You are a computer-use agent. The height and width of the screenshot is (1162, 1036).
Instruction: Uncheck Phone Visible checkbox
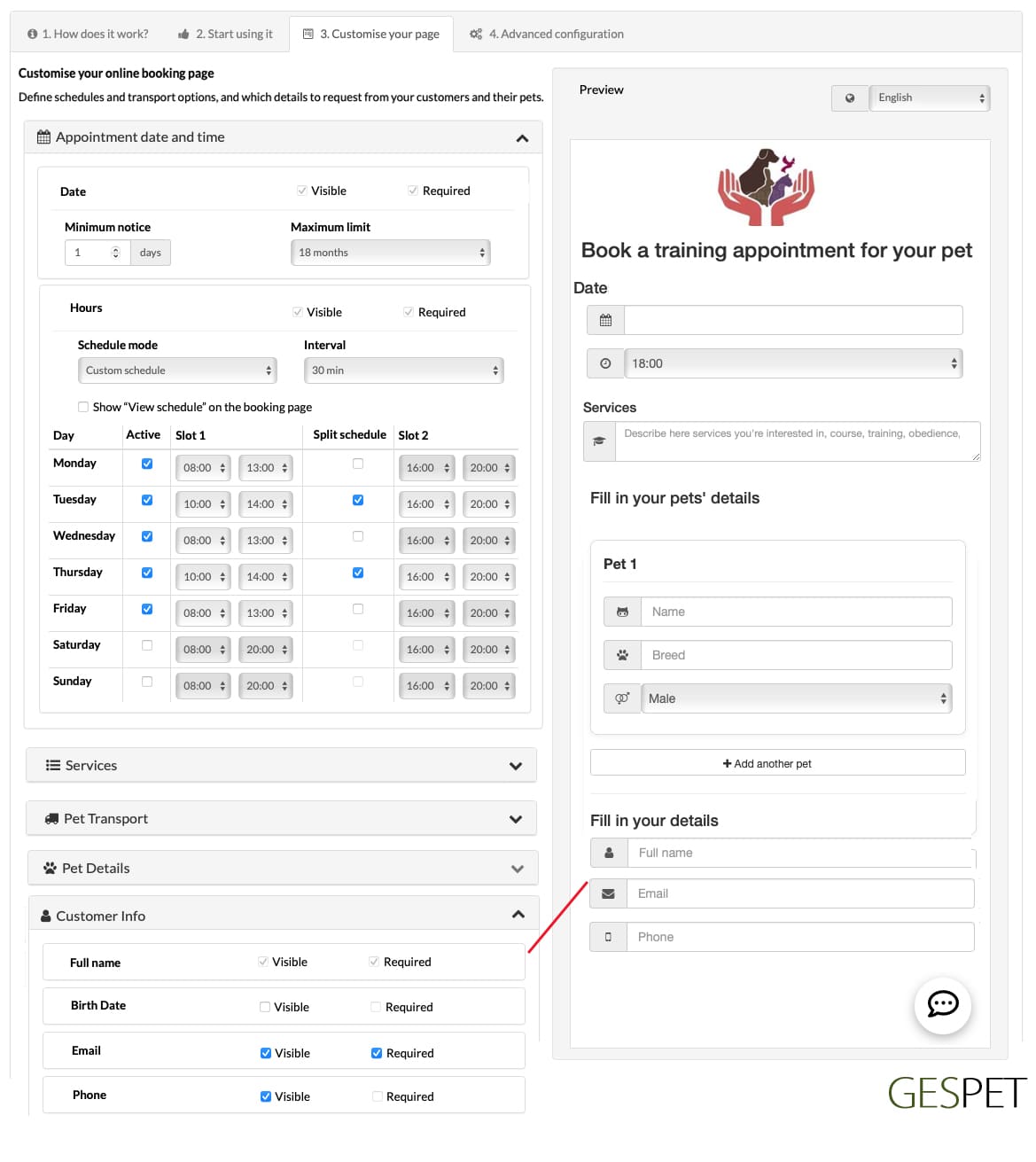click(x=266, y=1096)
